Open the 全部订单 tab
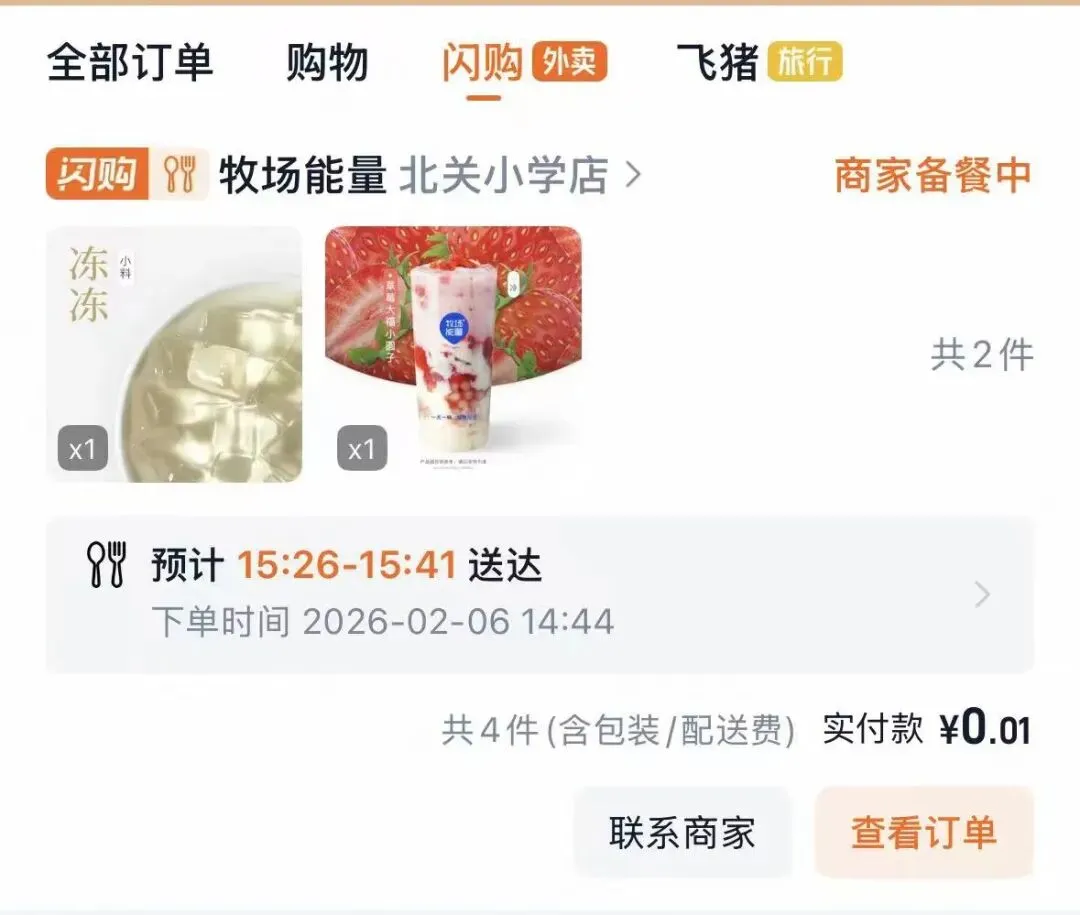 pyautogui.click(x=129, y=62)
